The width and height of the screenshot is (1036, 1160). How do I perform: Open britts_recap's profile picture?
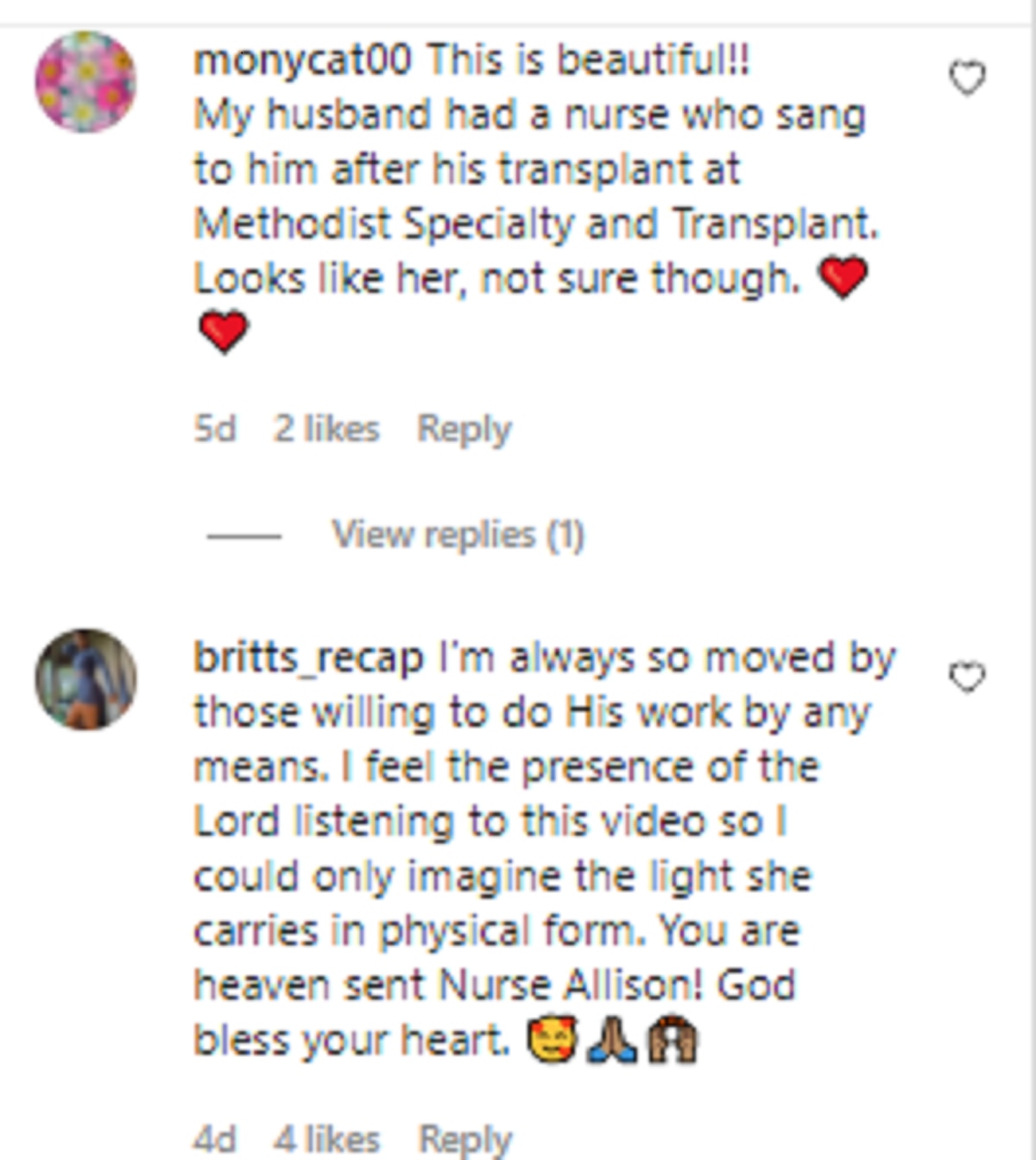click(85, 679)
